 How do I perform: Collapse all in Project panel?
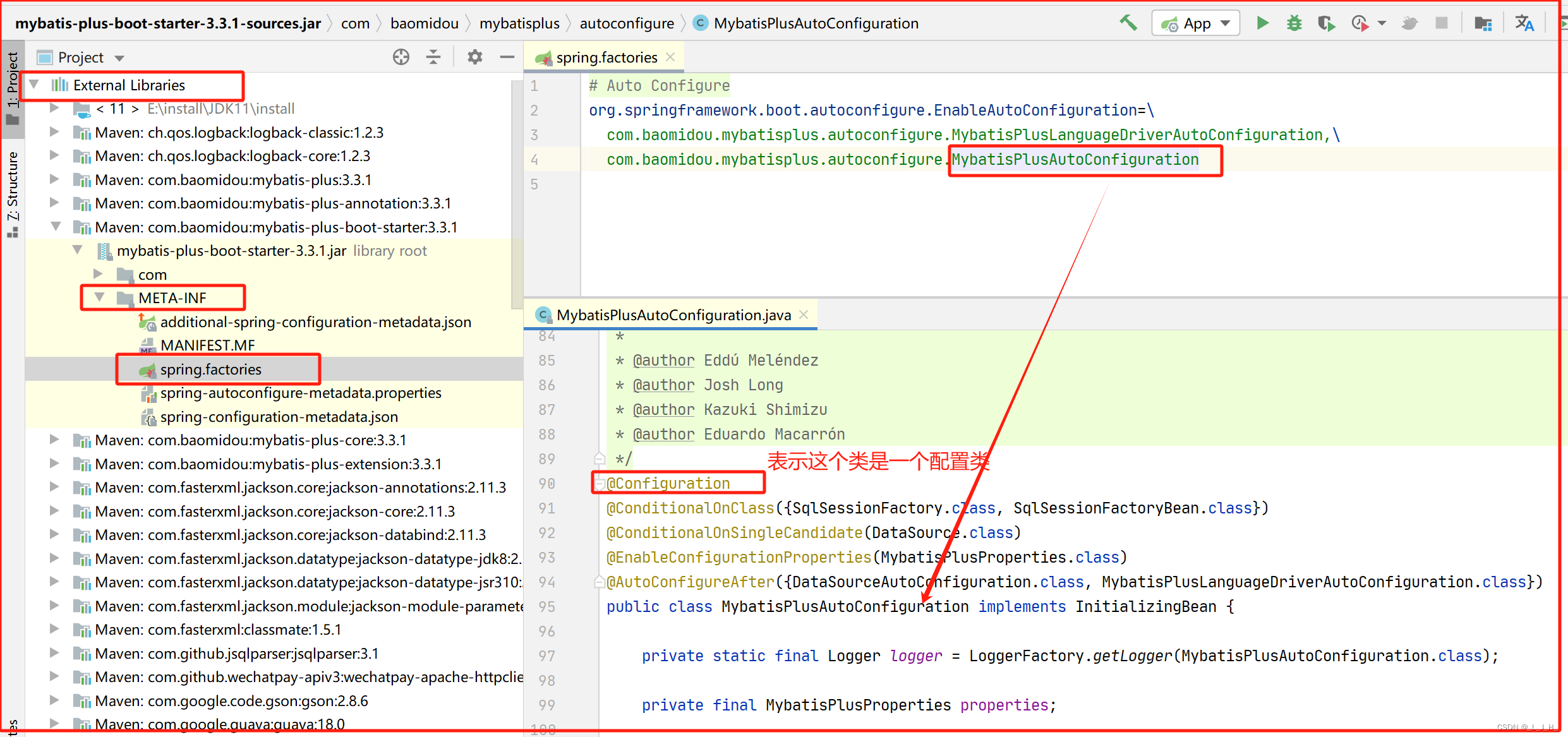[x=433, y=57]
